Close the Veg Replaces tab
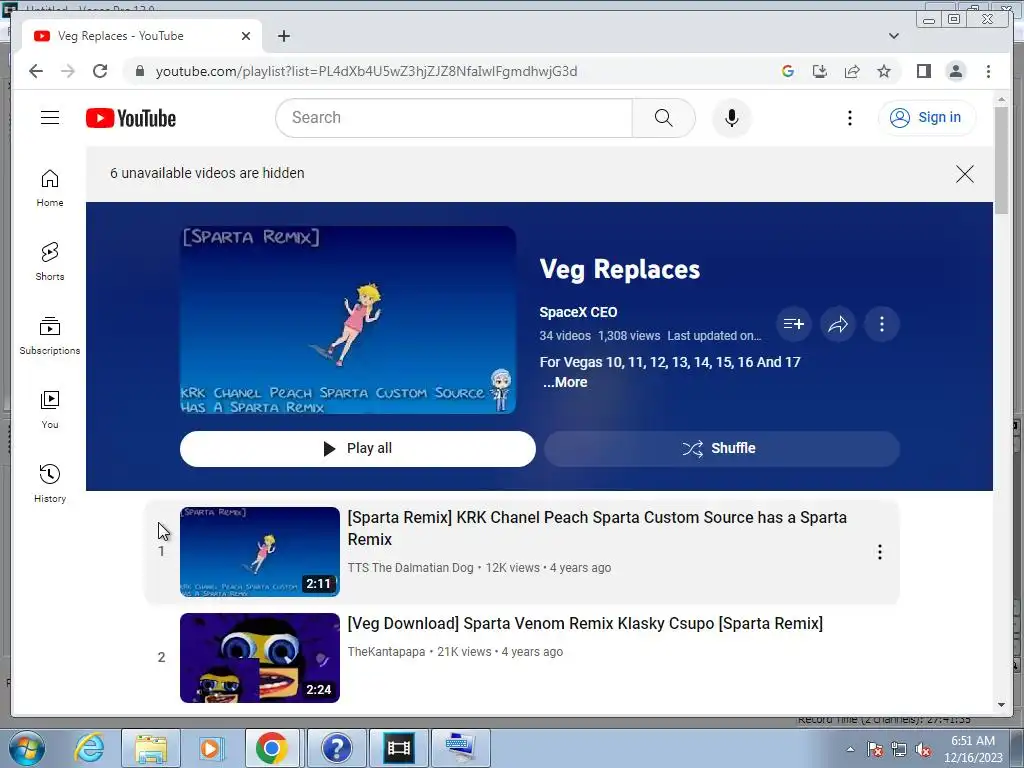 [x=246, y=36]
